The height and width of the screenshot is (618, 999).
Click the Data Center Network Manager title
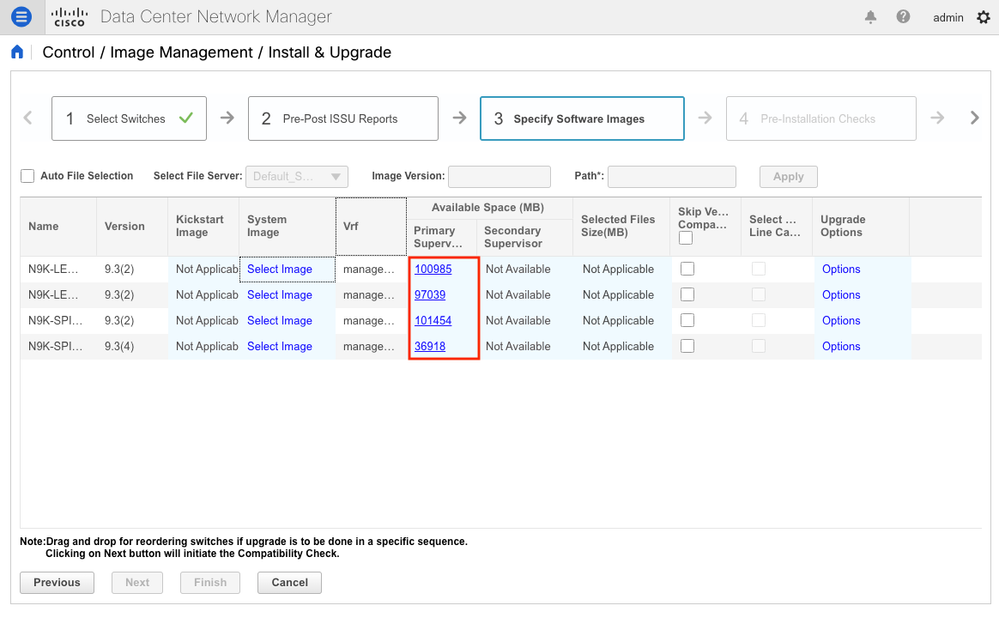(216, 17)
